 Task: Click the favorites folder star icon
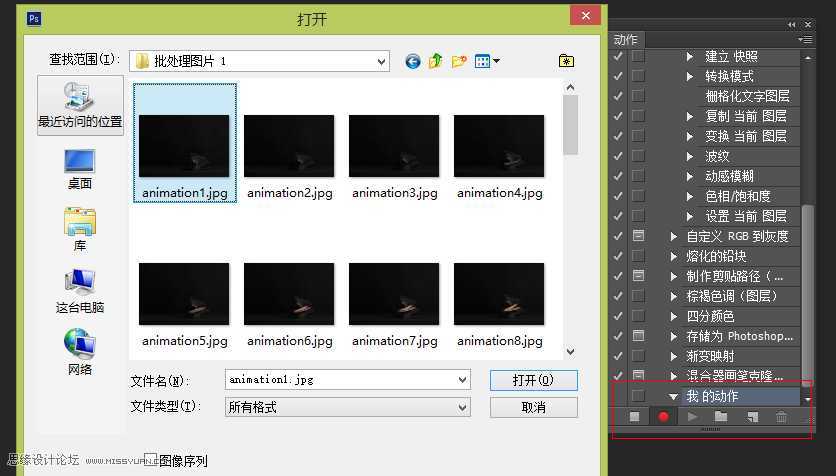[566, 62]
